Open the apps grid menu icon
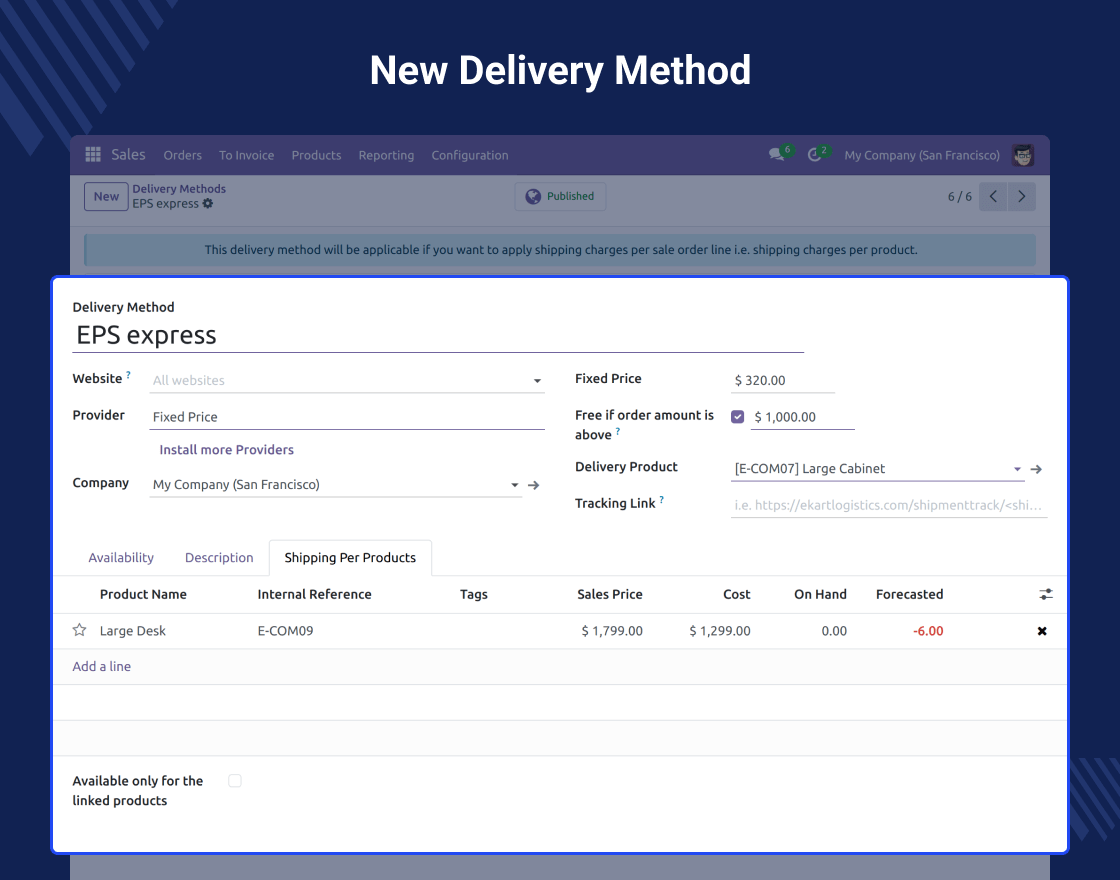The image size is (1120, 880). pos(93,154)
